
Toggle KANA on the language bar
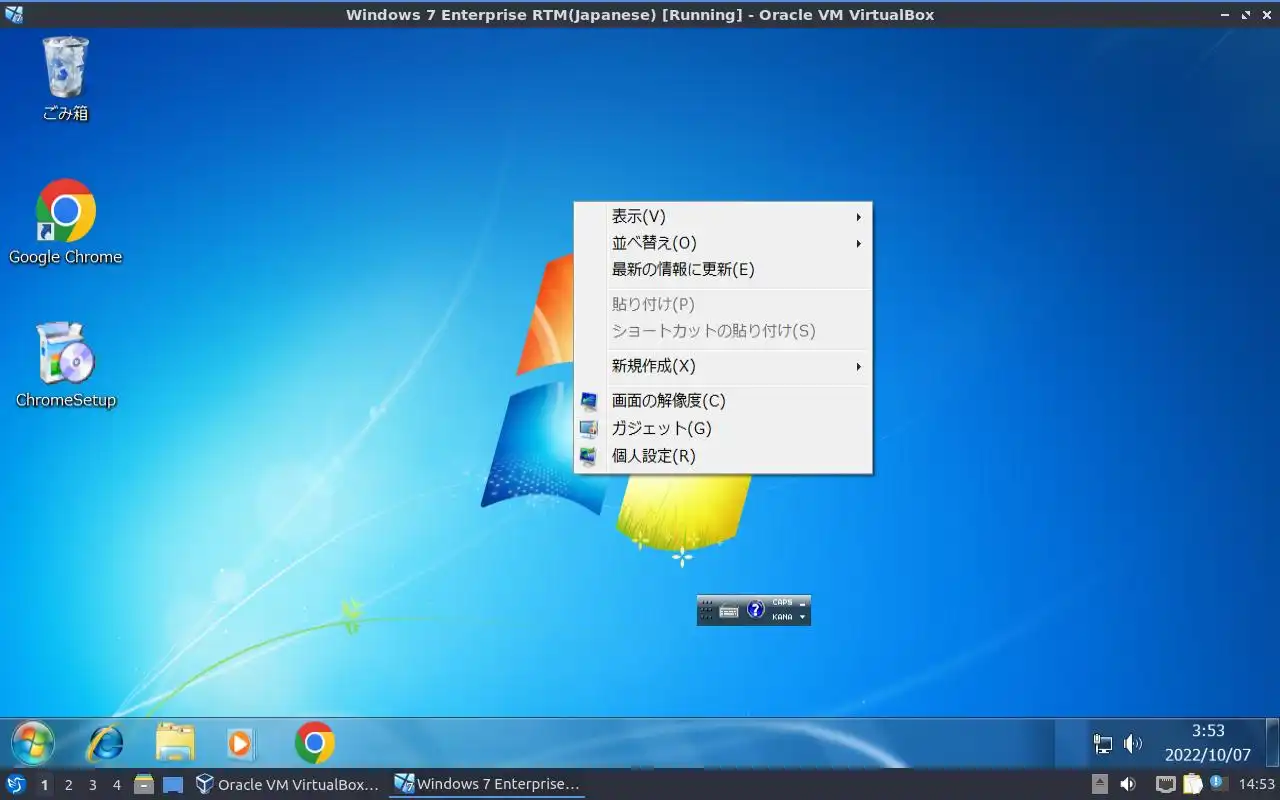(x=782, y=617)
